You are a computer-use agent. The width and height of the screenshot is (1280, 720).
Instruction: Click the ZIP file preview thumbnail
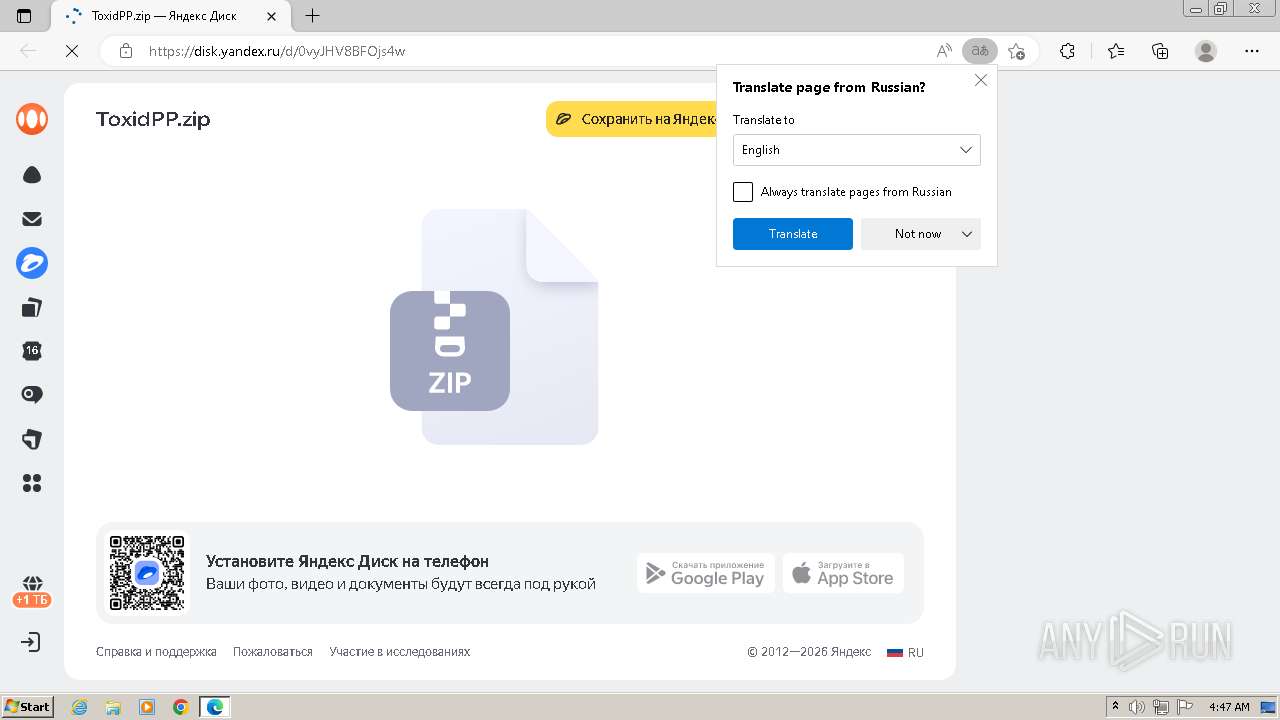[x=494, y=327]
